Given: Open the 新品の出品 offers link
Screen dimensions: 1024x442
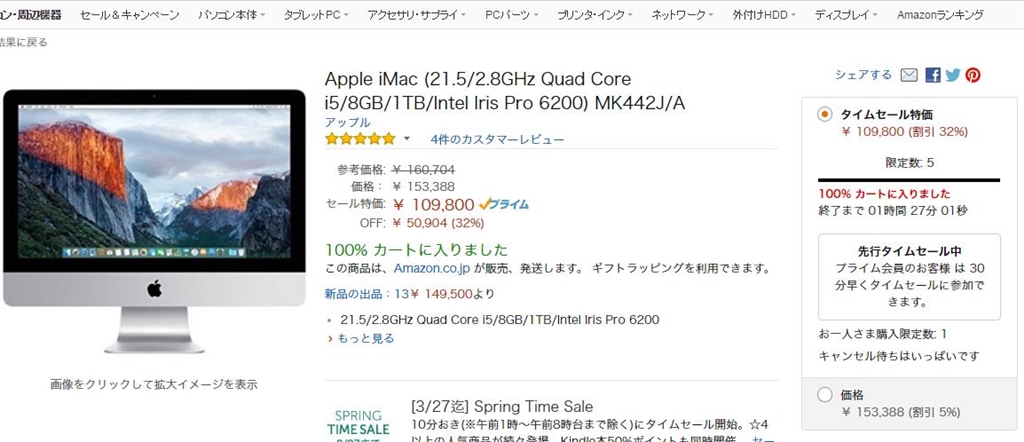Looking at the screenshot, I should coord(358,294).
